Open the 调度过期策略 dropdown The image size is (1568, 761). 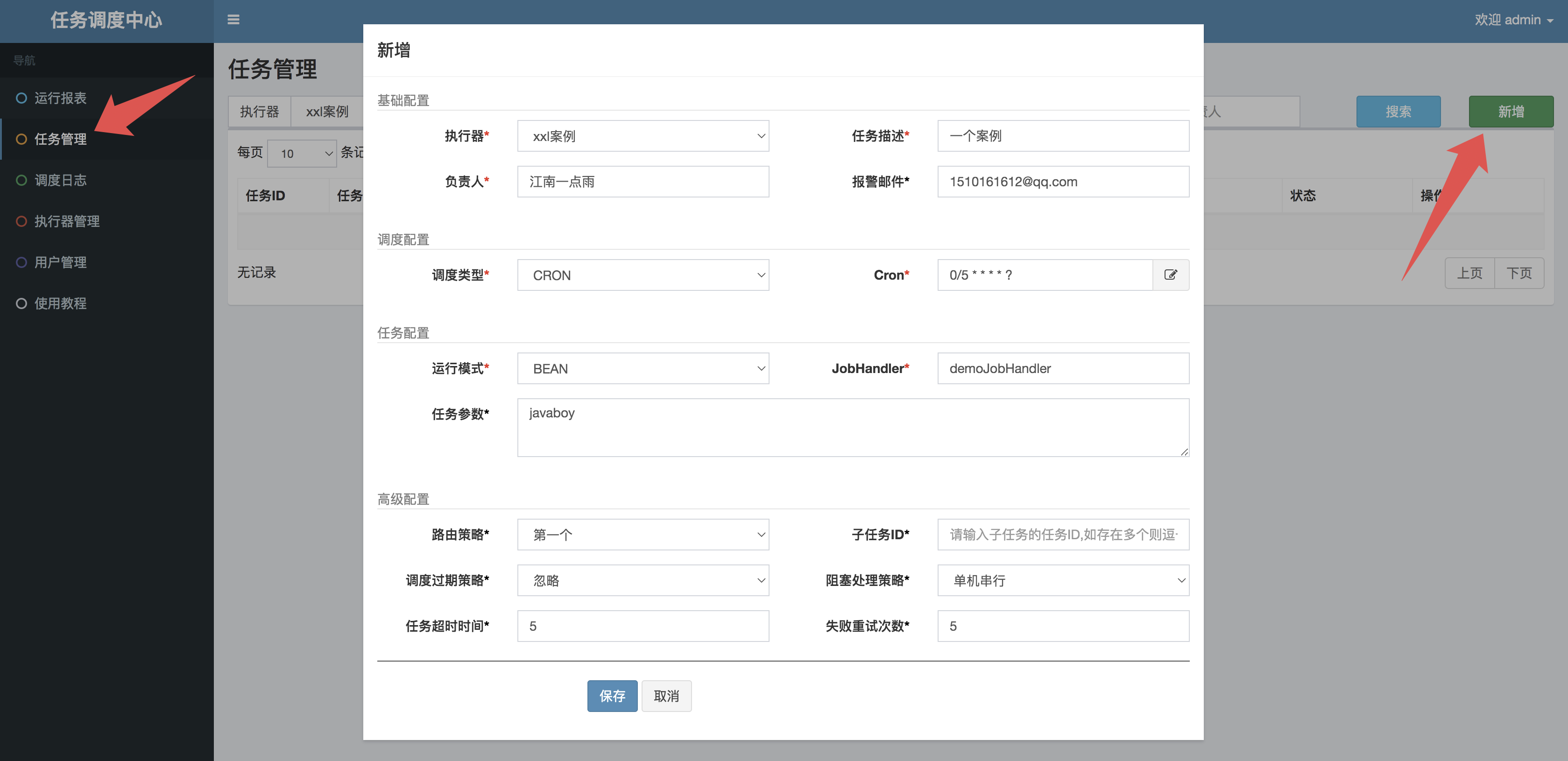coord(643,580)
